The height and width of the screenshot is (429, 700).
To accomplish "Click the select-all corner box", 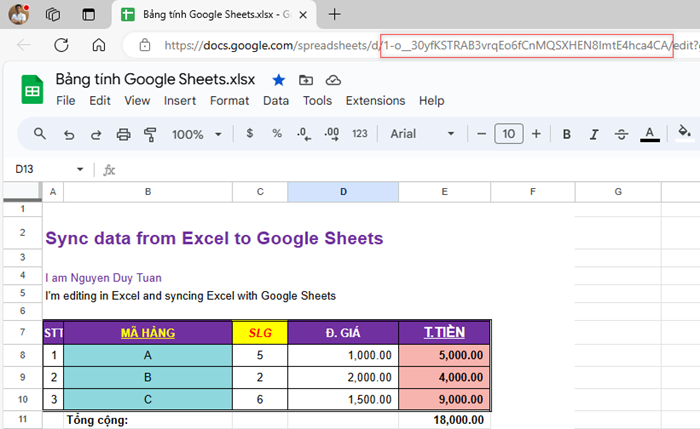I will click(22, 192).
